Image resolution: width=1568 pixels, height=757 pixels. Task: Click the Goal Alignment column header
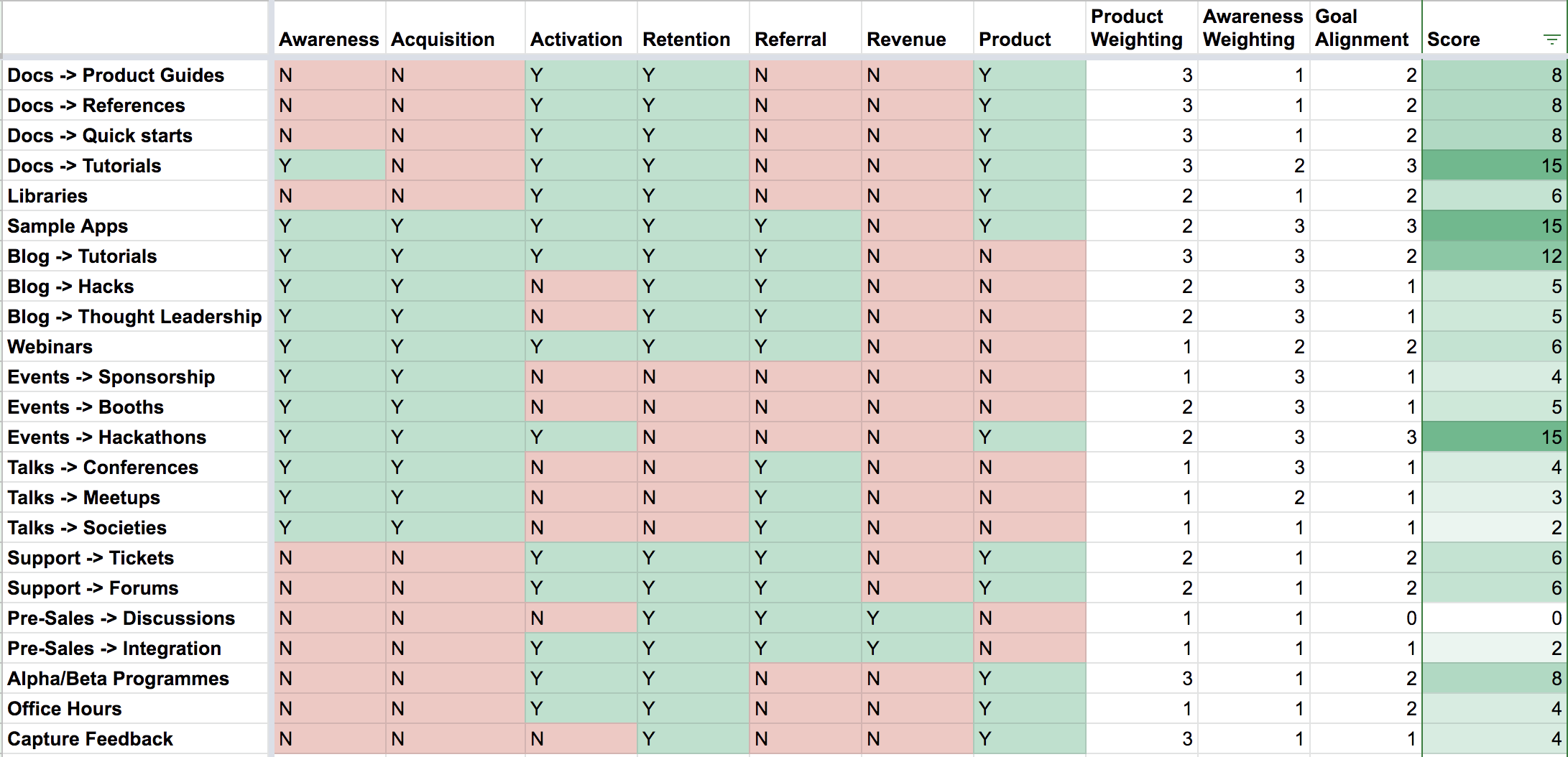pyautogui.click(x=1362, y=29)
